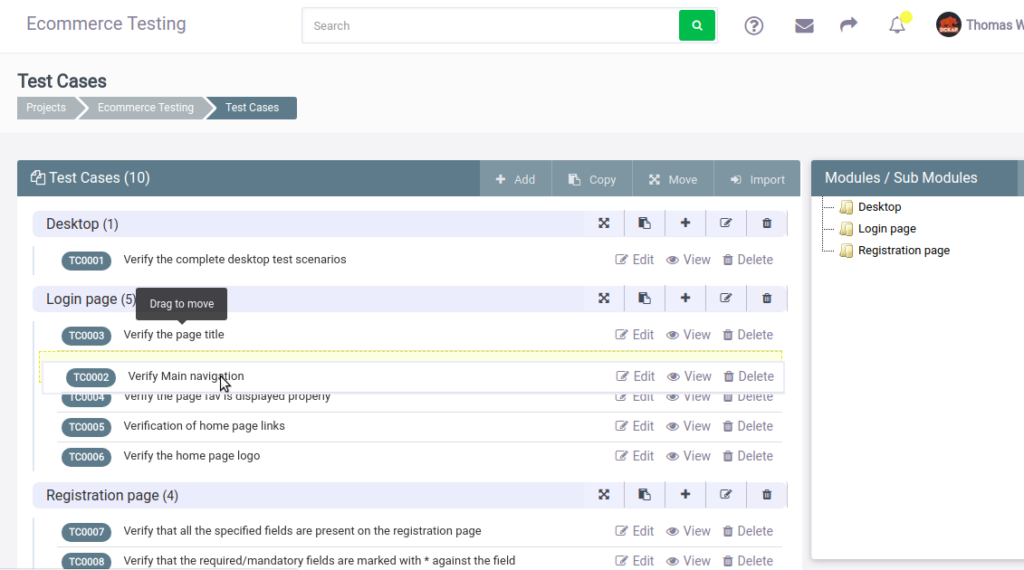Delete test case TC0003

click(748, 335)
